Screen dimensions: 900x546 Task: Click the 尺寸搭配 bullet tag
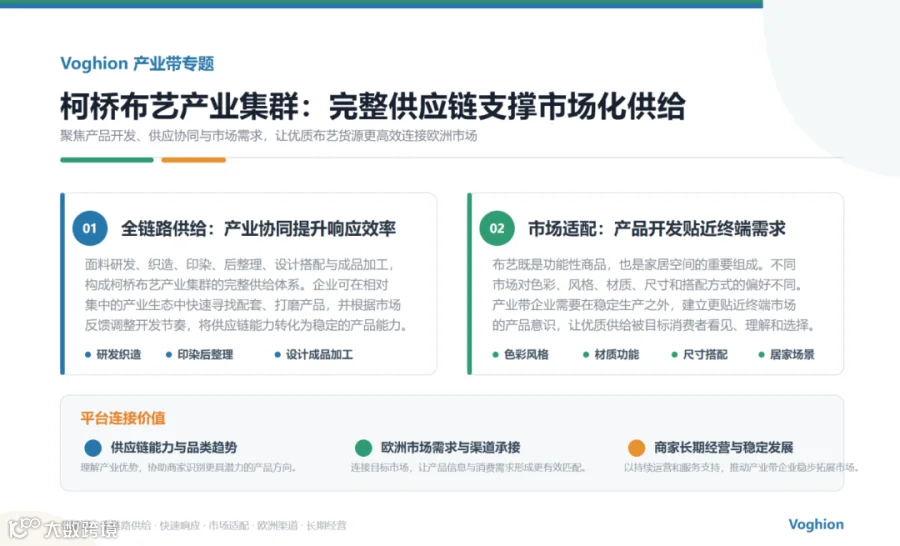699,355
